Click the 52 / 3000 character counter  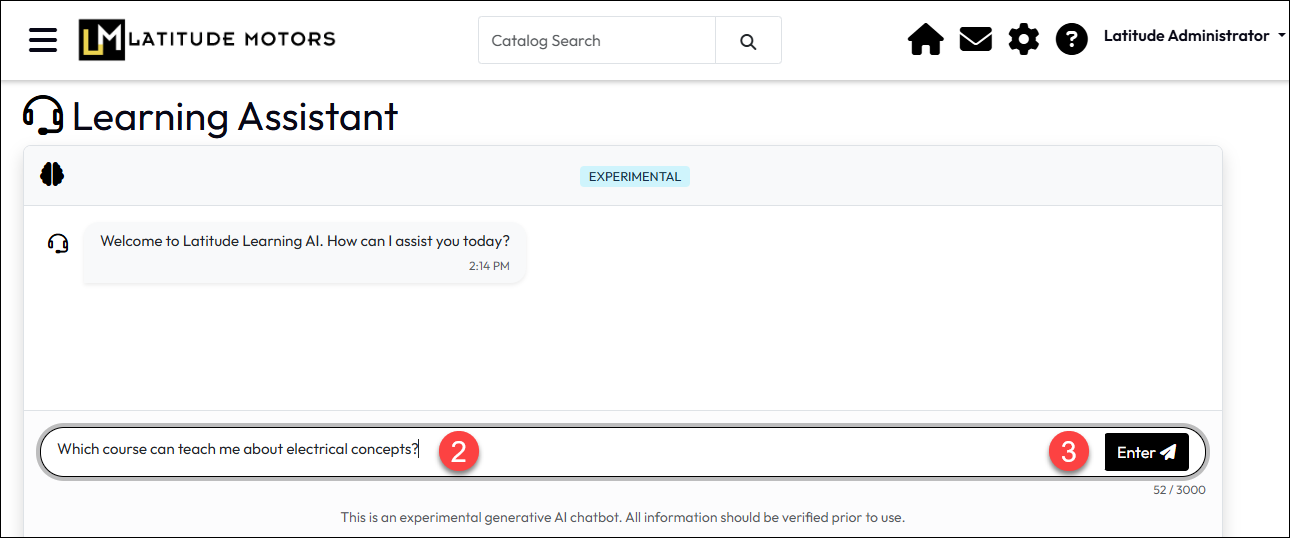1179,490
